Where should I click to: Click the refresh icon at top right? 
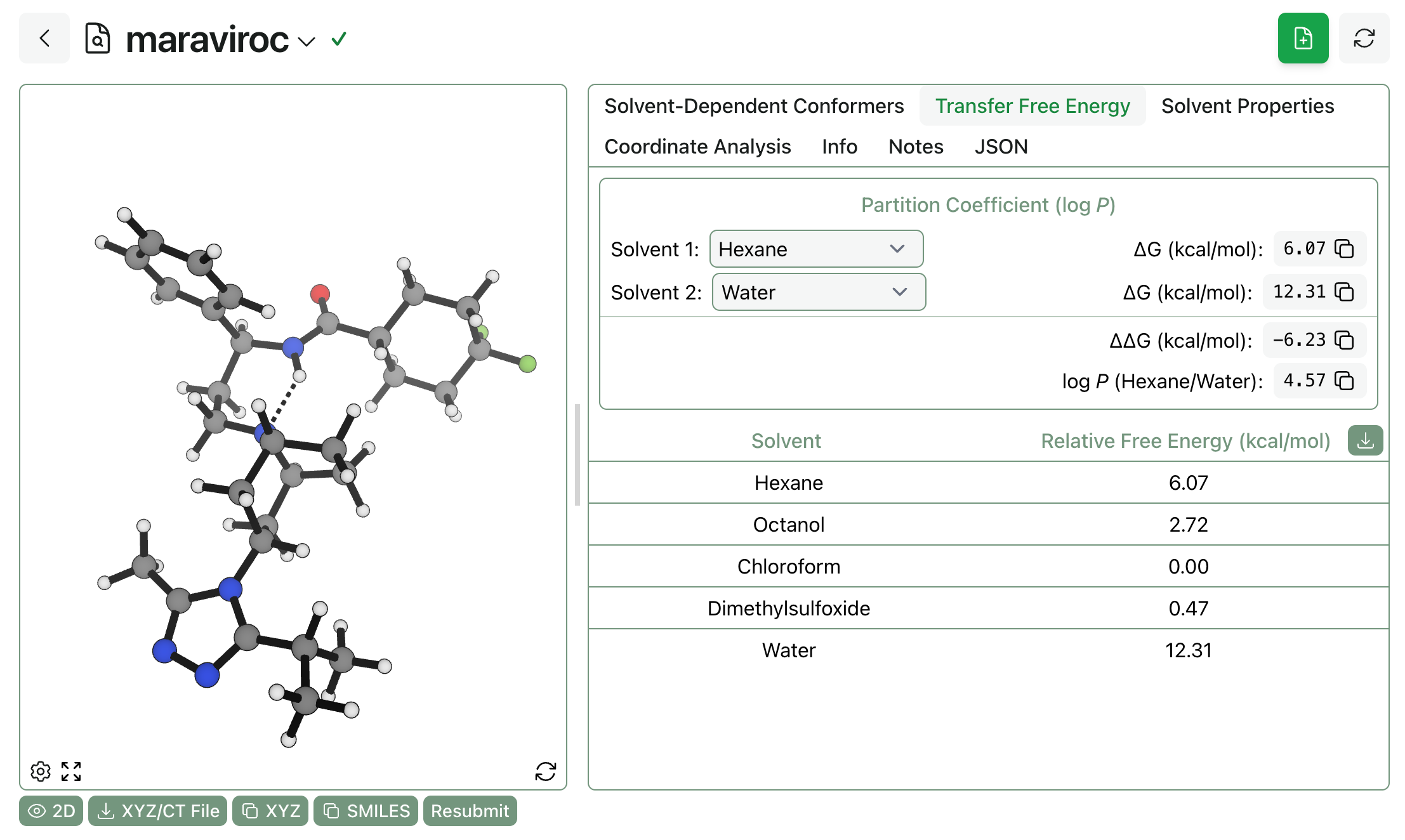[1364, 39]
